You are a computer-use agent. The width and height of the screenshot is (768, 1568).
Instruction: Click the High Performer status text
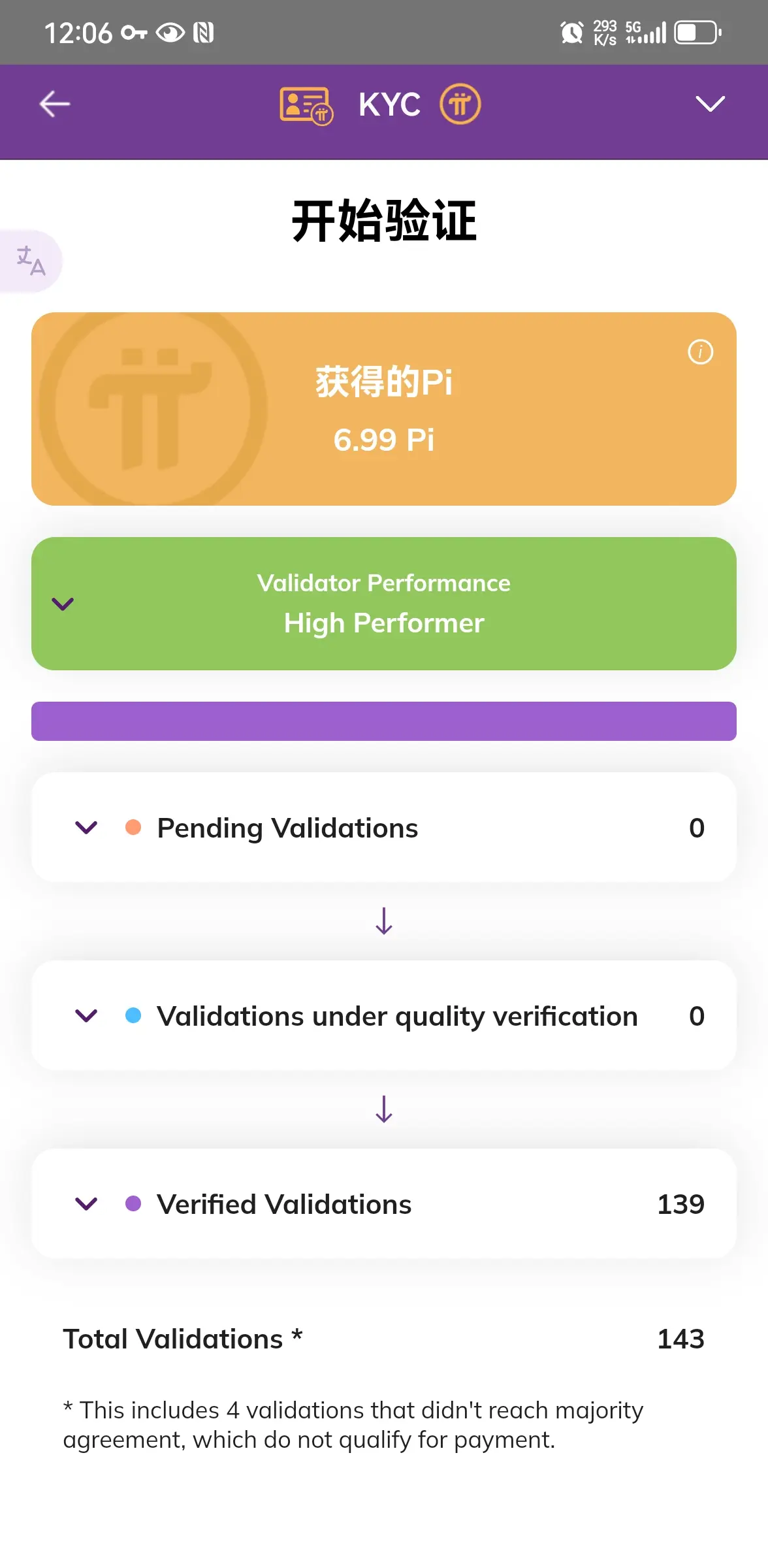click(x=384, y=623)
